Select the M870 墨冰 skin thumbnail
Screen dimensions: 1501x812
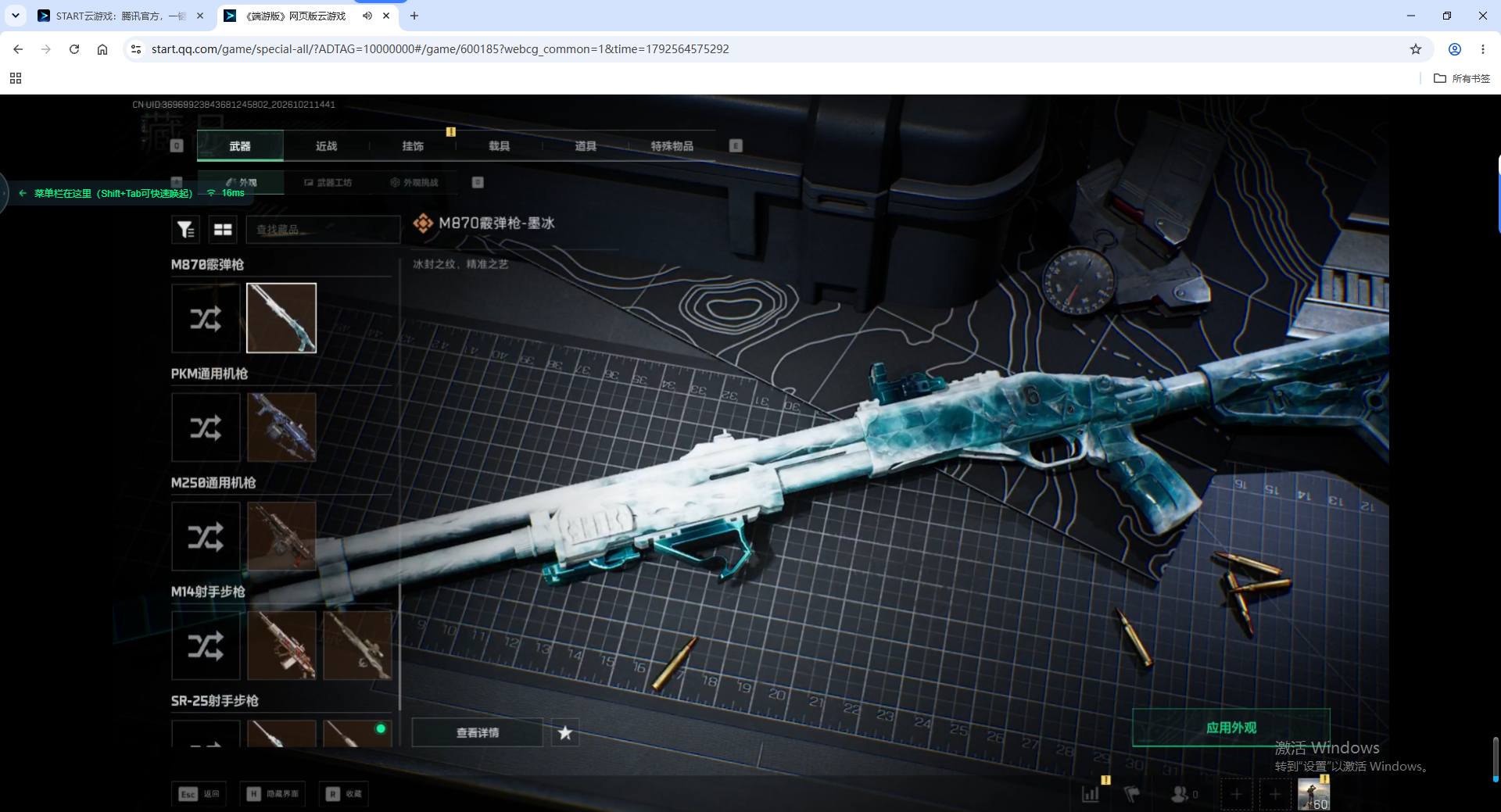[281, 318]
